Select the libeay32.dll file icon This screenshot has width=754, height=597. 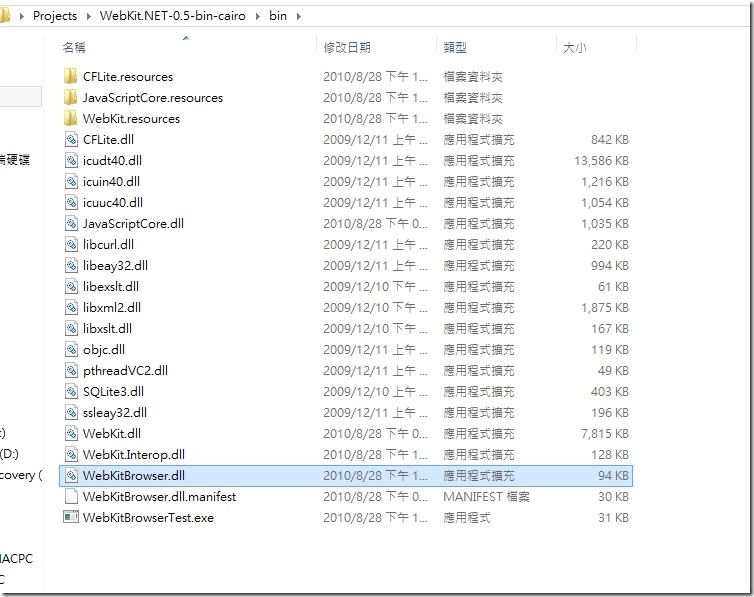[x=71, y=265]
